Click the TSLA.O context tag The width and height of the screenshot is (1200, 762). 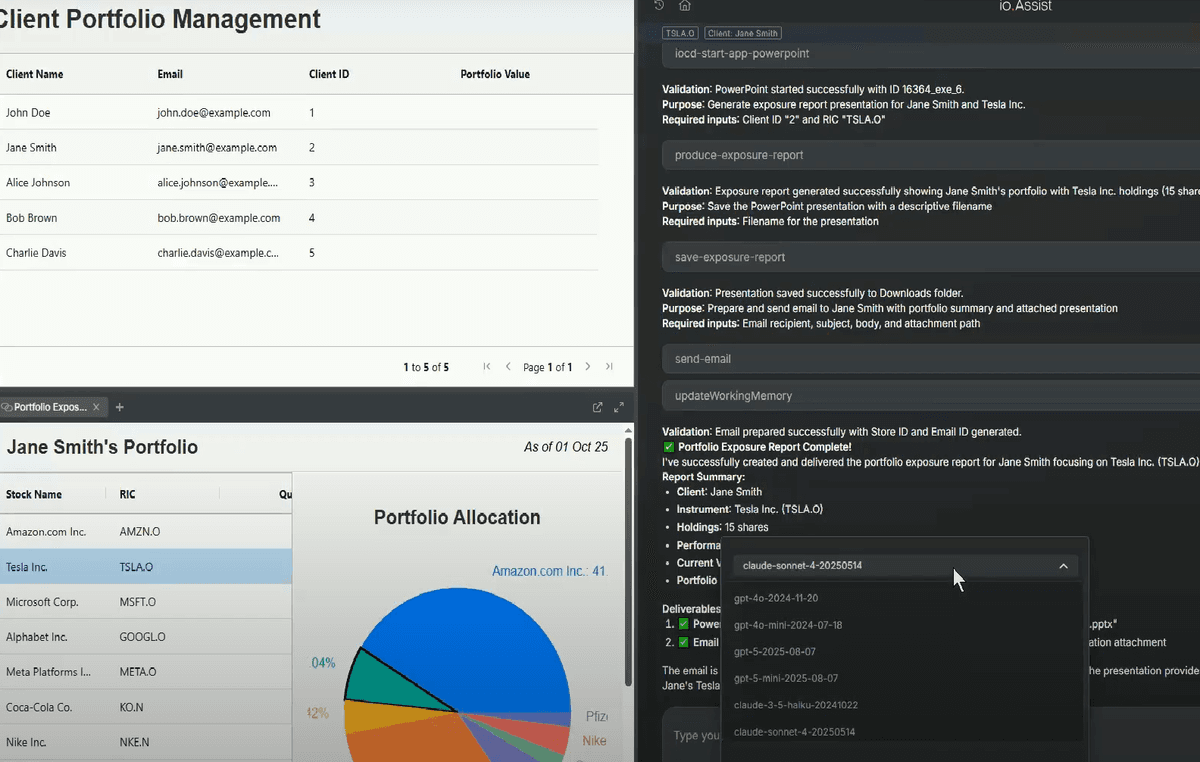680,33
